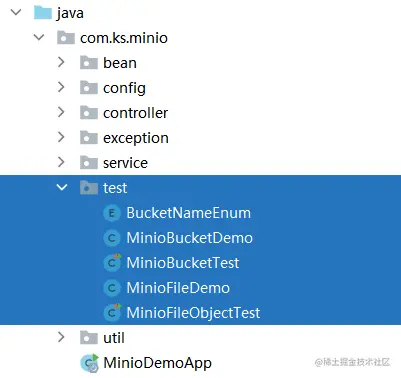The width and height of the screenshot is (401, 378).
Task: Expand the exception package arrow
Action: pyautogui.click(x=61, y=137)
